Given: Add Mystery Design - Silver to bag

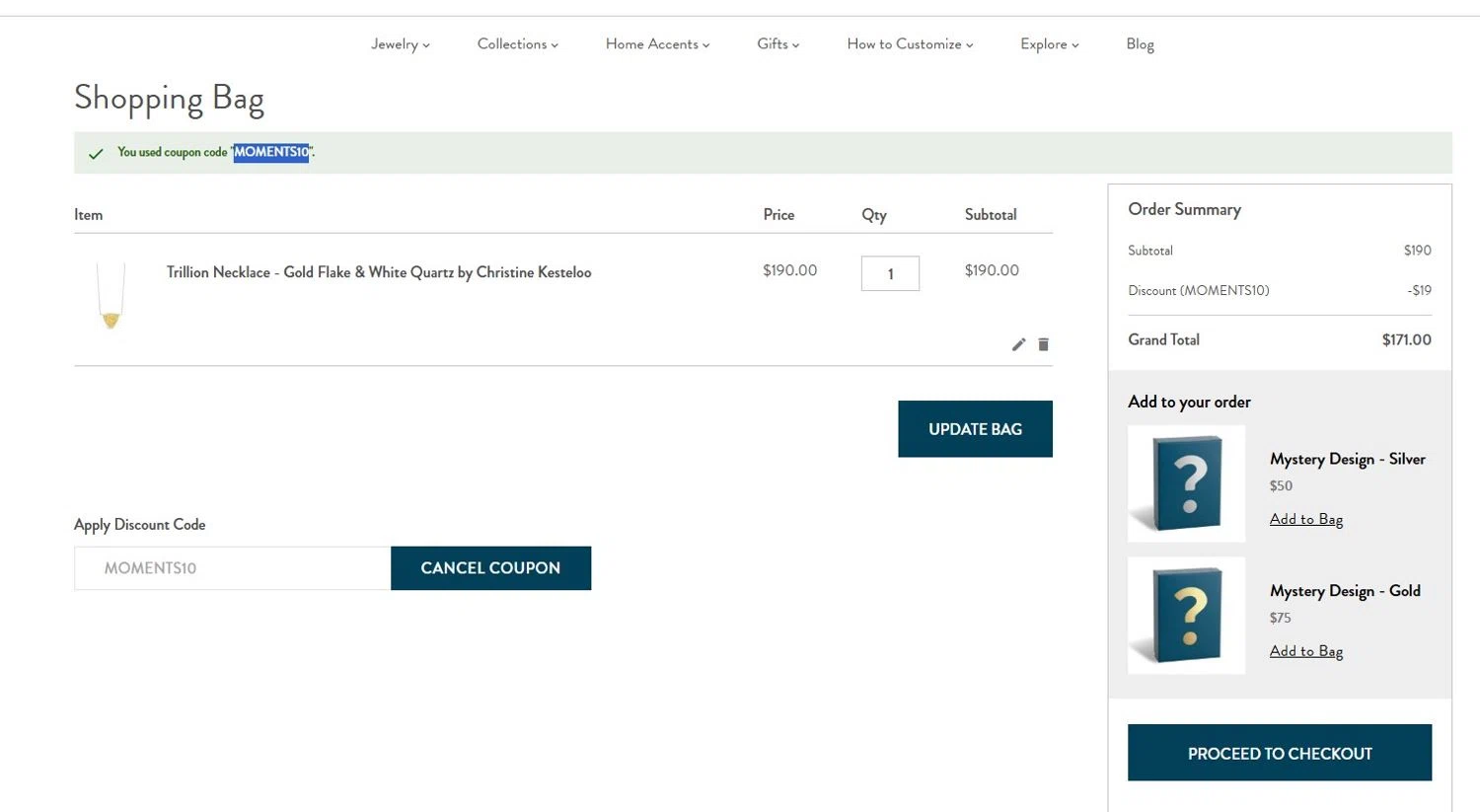Looking at the screenshot, I should [1306, 519].
